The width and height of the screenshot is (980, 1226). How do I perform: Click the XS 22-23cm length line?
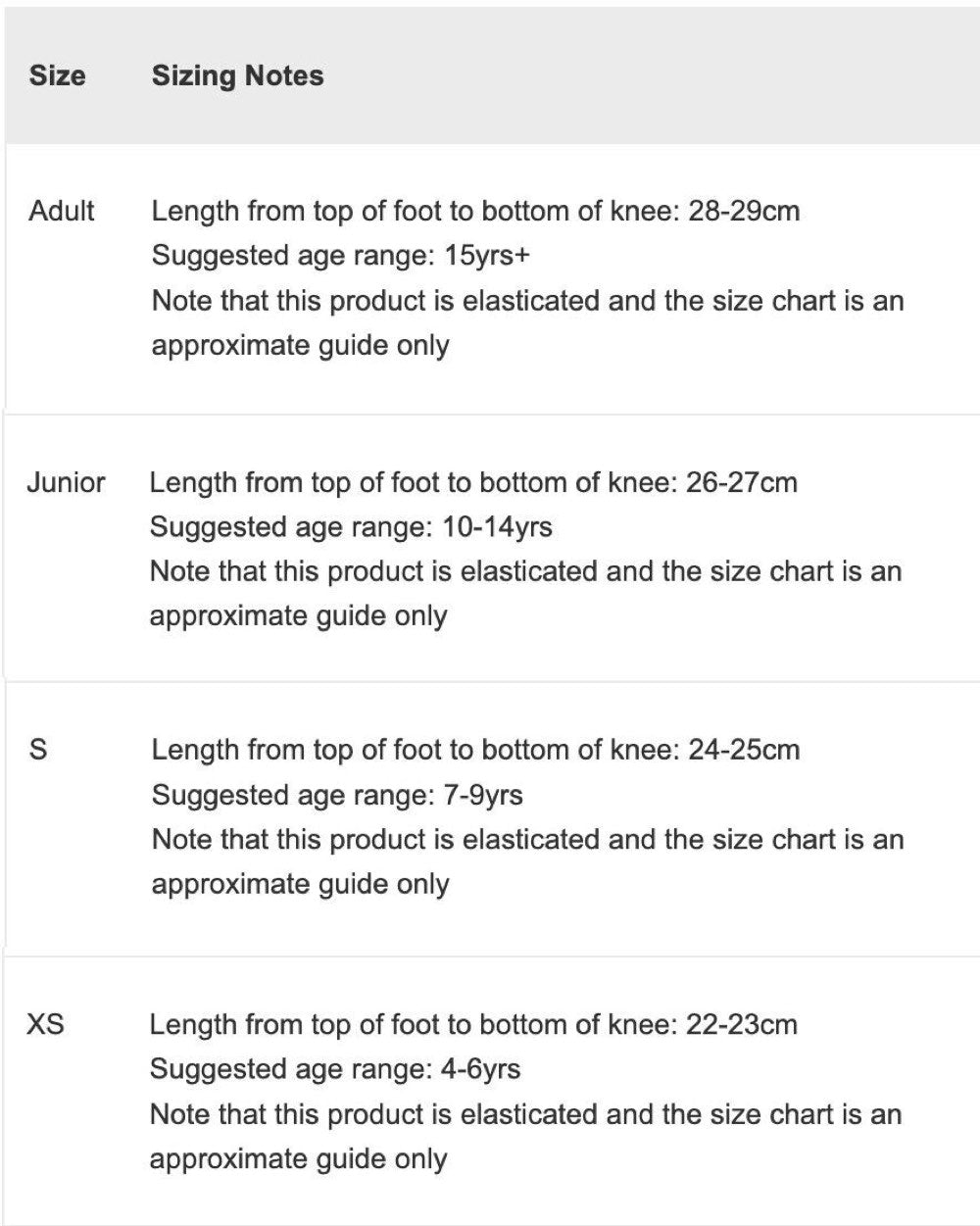click(x=473, y=1025)
